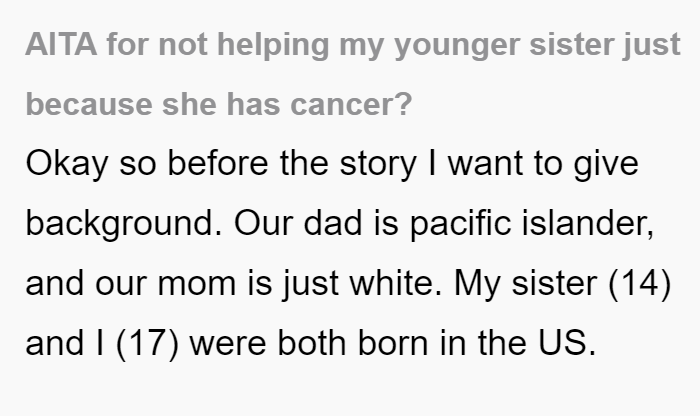Click "US." at the paragraph end
The width and height of the screenshot is (700, 416).
click(567, 343)
